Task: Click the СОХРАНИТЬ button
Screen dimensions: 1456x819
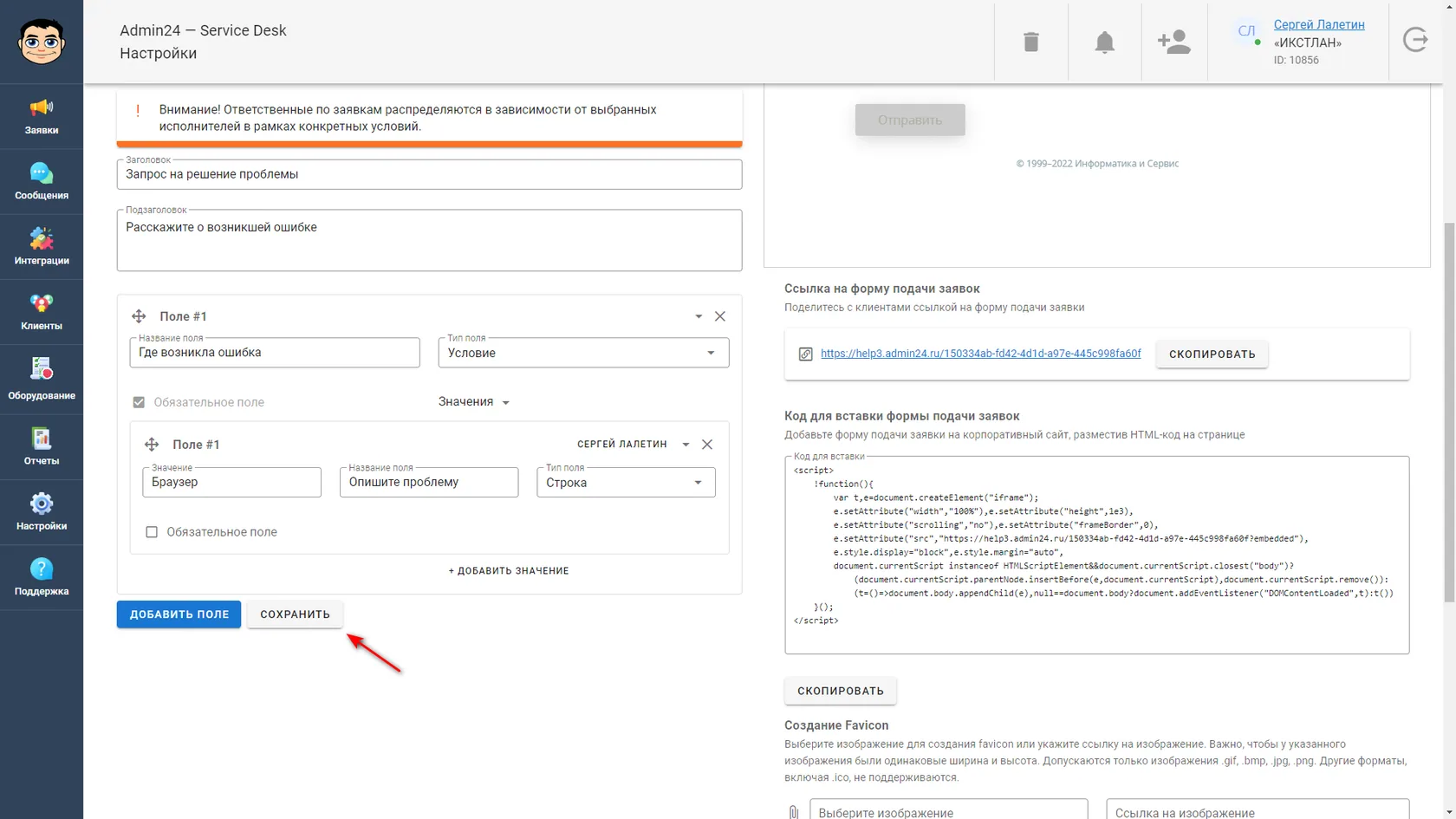Action: pyautogui.click(x=295, y=614)
